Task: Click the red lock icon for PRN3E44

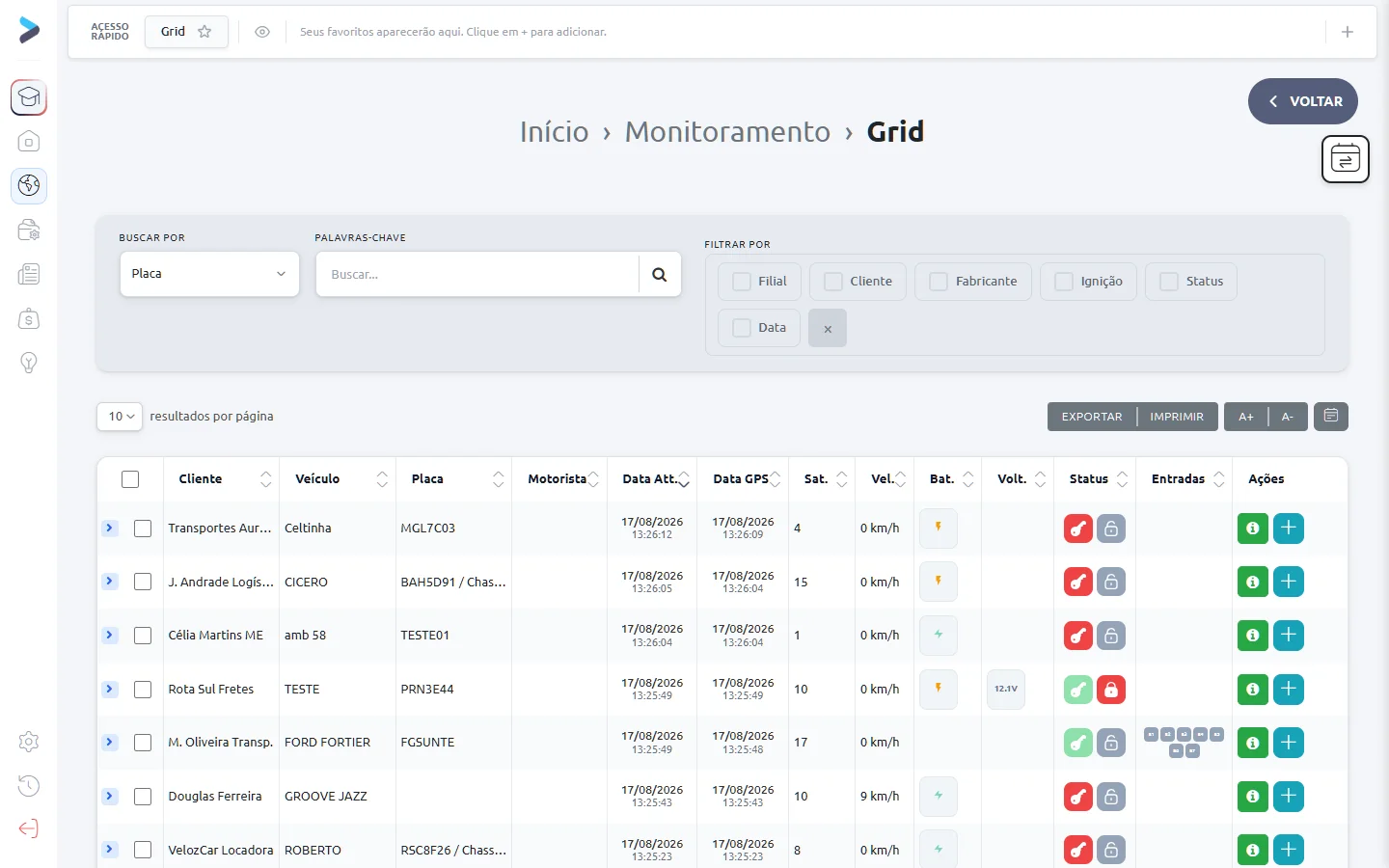Action: (x=1111, y=690)
